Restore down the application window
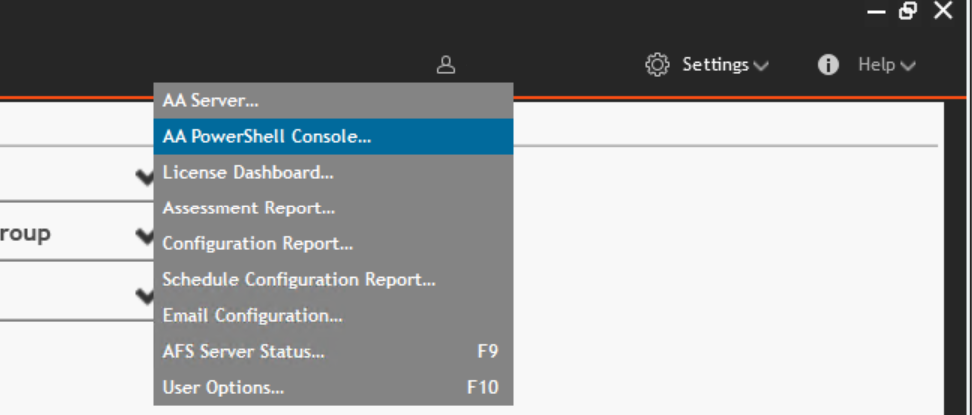Image resolution: width=972 pixels, height=415 pixels. tap(908, 11)
